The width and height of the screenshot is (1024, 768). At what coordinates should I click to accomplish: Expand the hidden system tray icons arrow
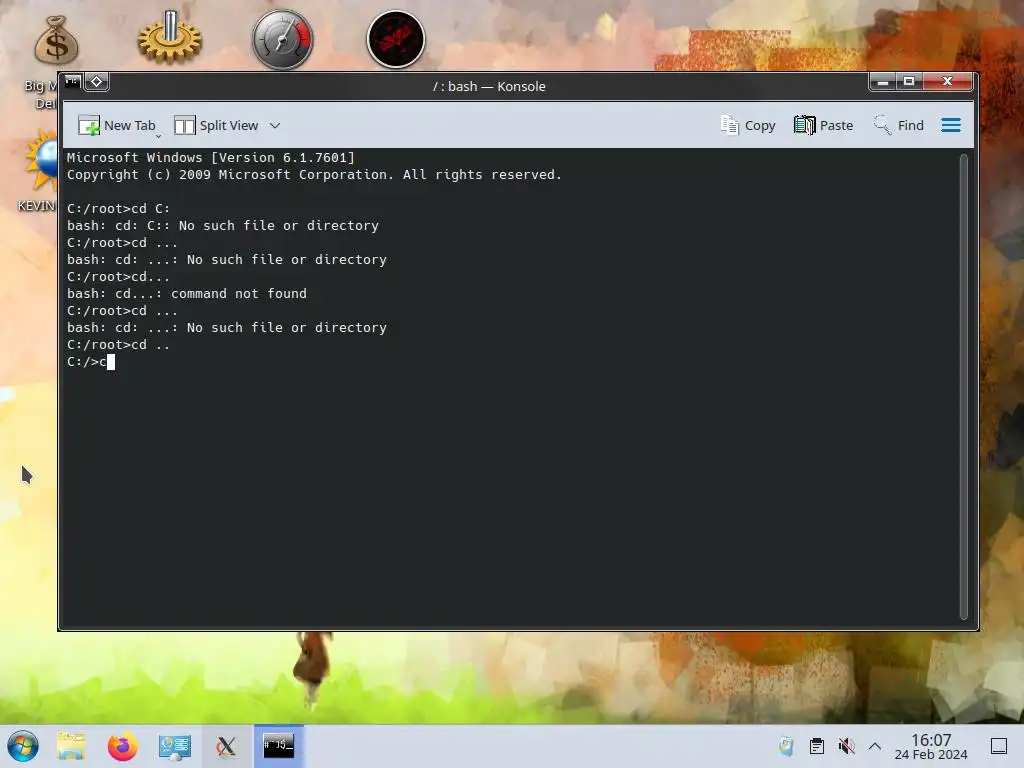875,746
